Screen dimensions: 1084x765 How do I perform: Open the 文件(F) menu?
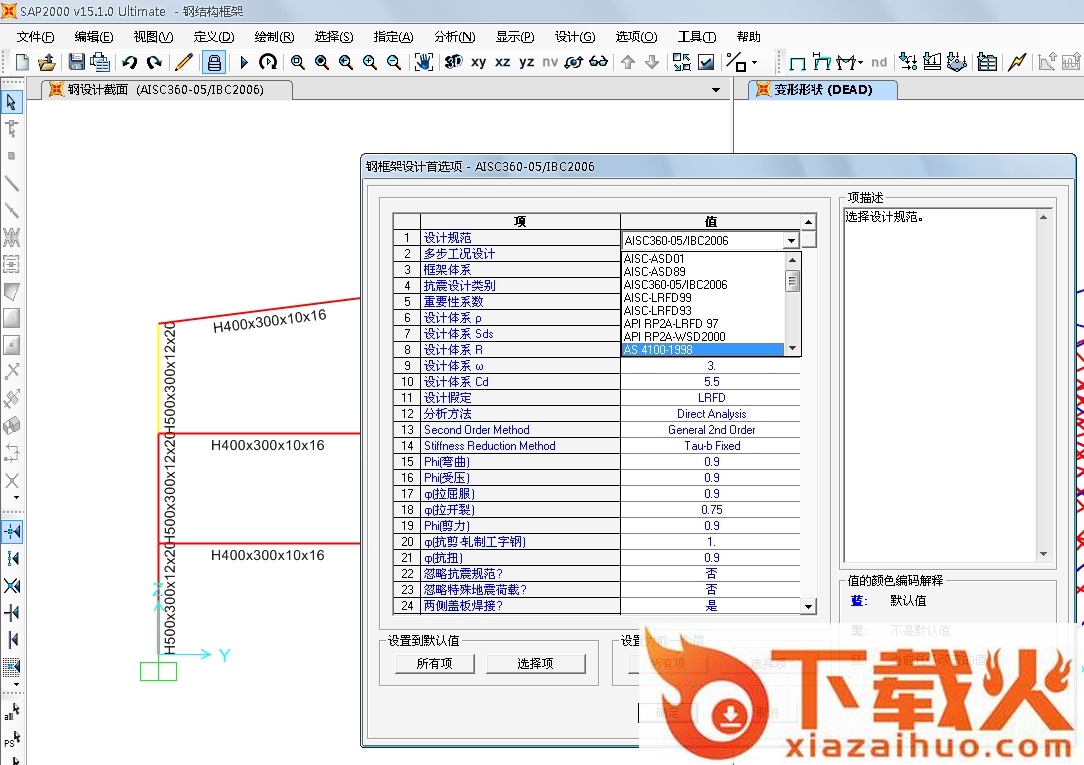coord(35,37)
